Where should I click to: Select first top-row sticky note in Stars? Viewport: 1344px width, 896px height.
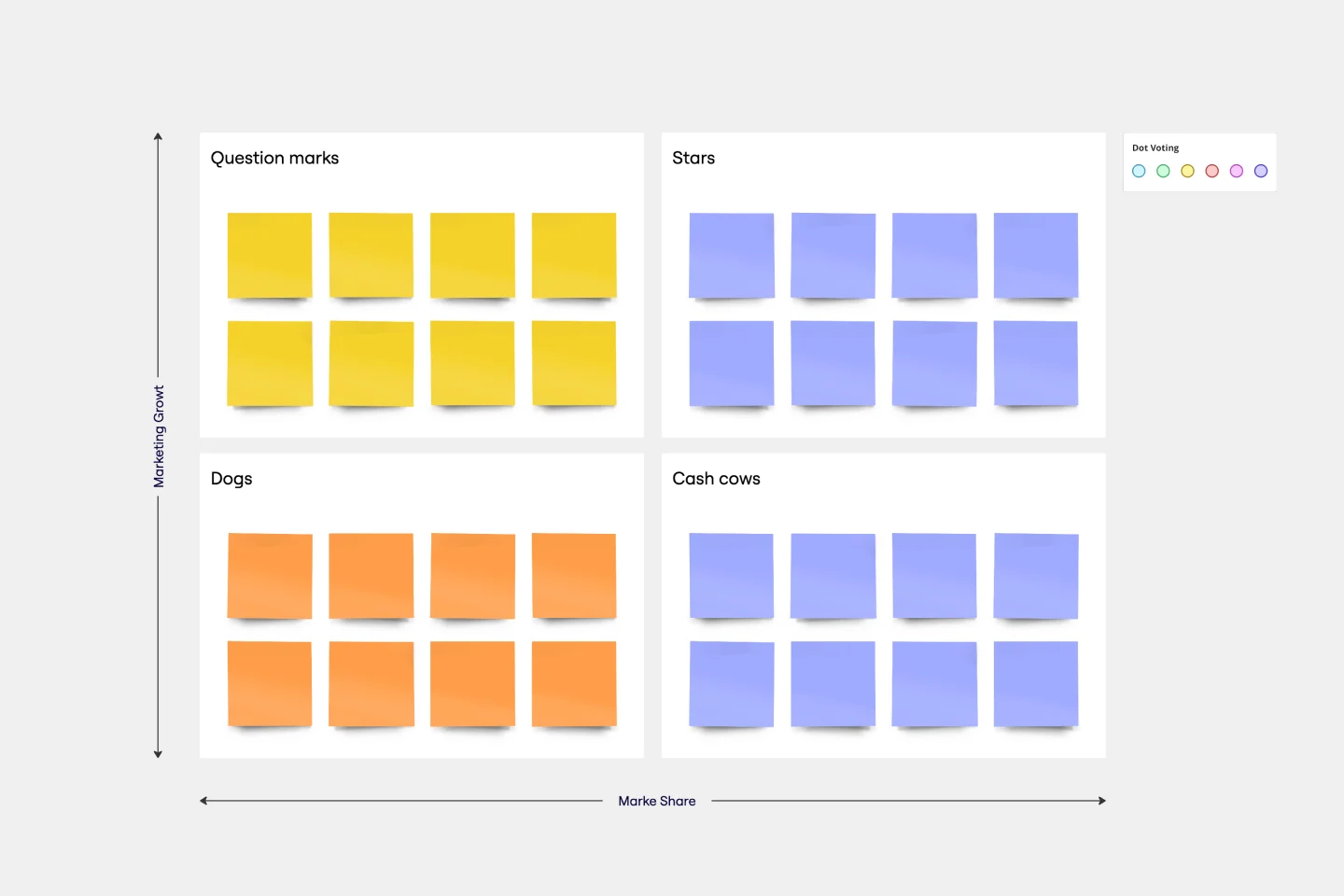[732, 256]
